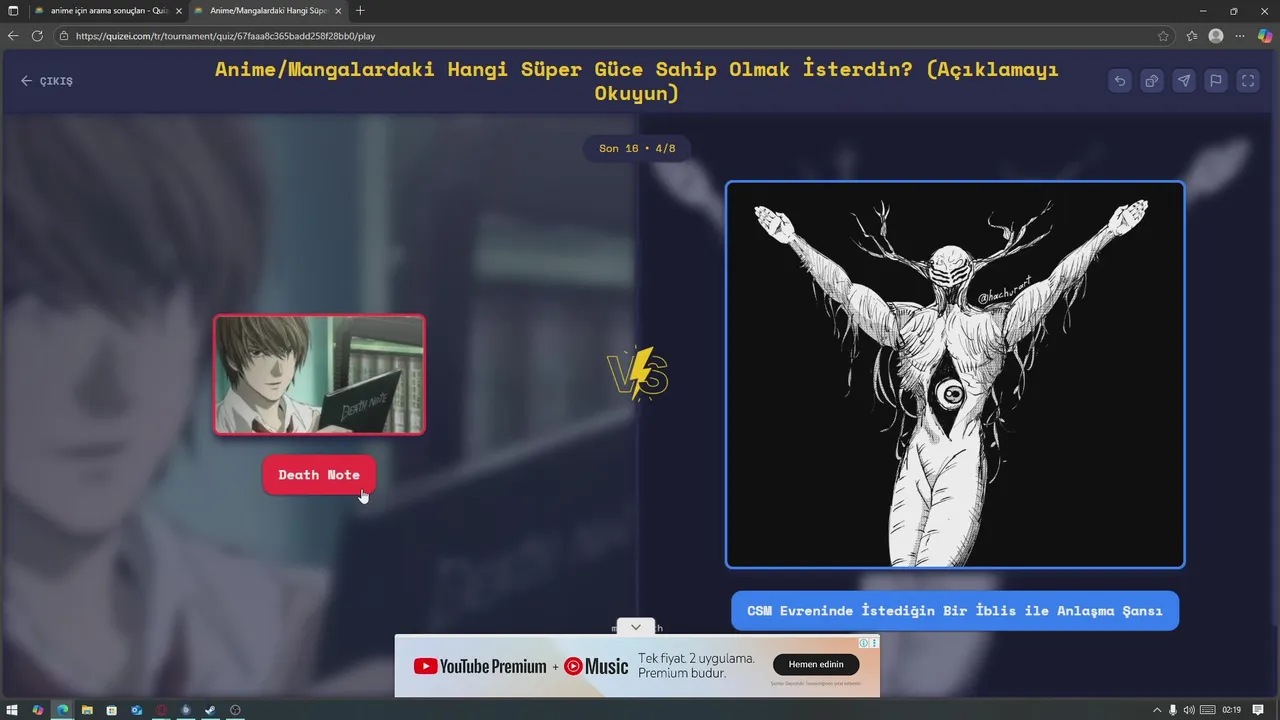This screenshot has width=1280, height=720.
Task: Click the undo last choice icon
Action: pos(1120,81)
